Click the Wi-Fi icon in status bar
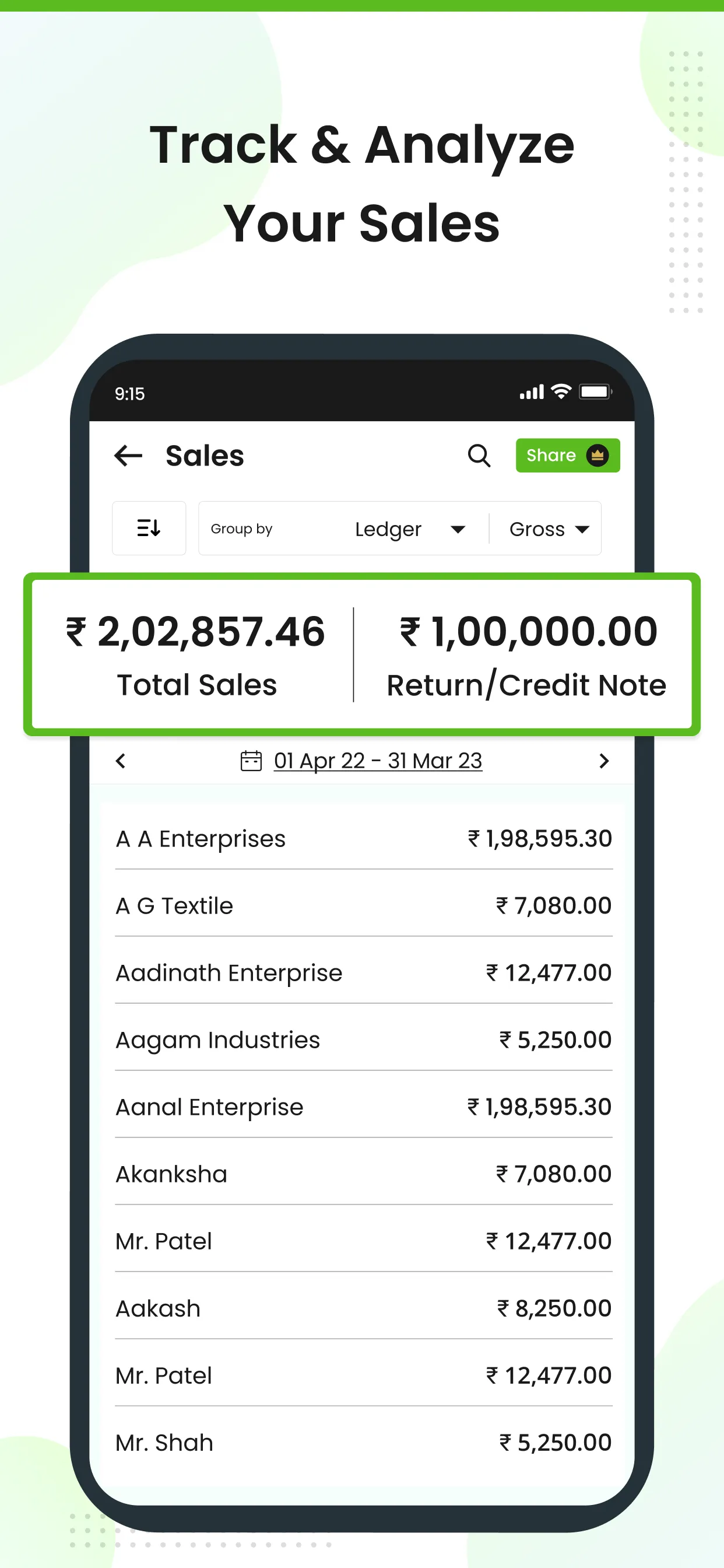The width and height of the screenshot is (724, 1568). [x=559, y=393]
